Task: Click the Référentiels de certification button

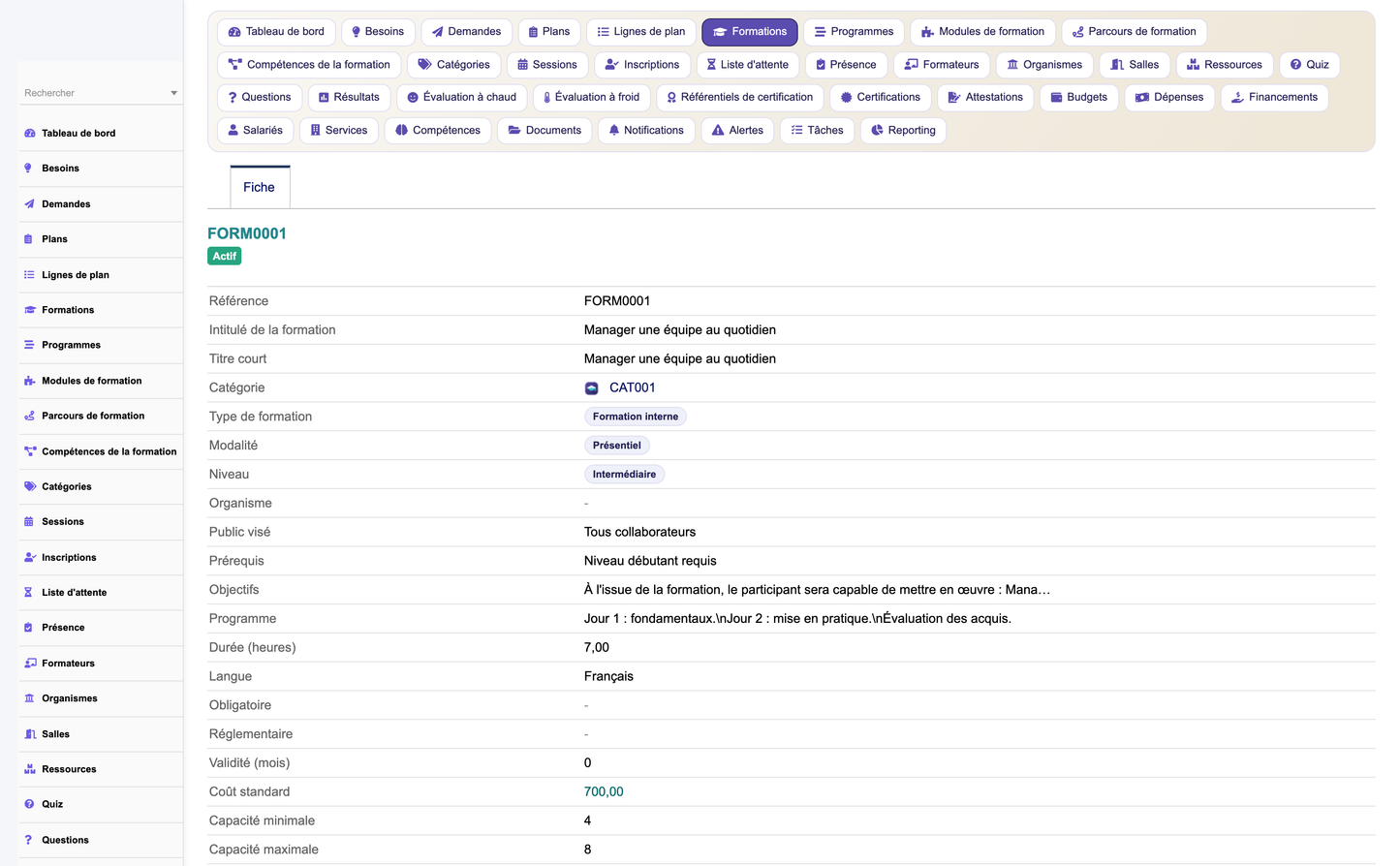Action: 740,97
